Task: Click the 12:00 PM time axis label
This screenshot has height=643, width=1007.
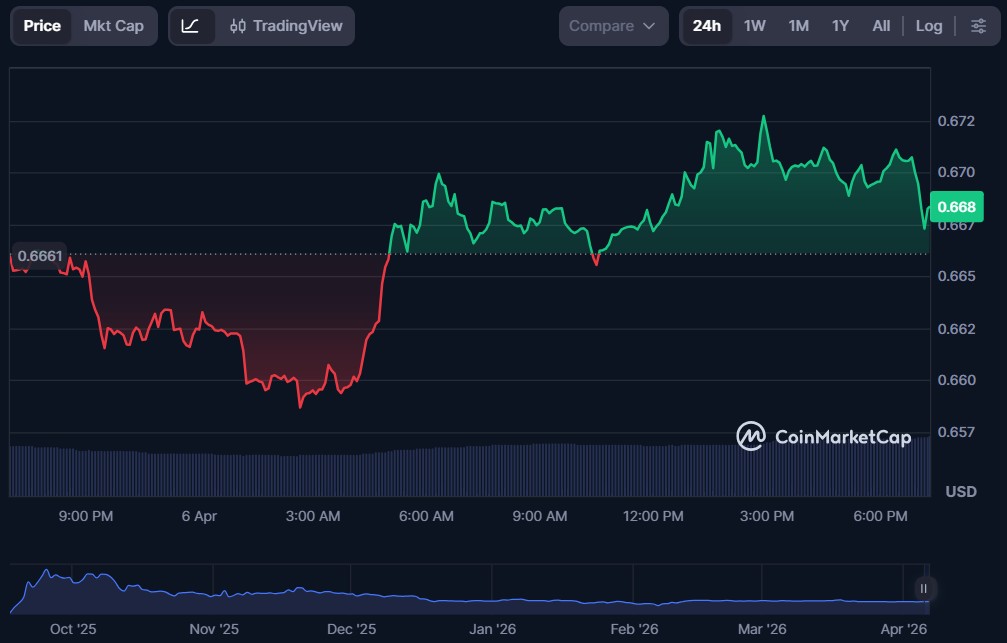Action: click(x=653, y=516)
